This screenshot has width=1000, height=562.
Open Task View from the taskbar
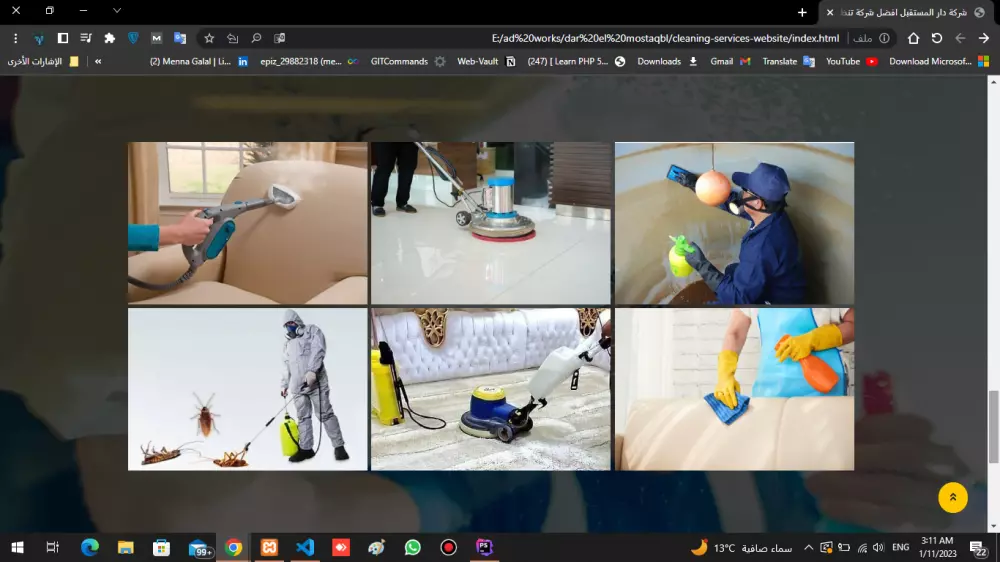pos(53,547)
